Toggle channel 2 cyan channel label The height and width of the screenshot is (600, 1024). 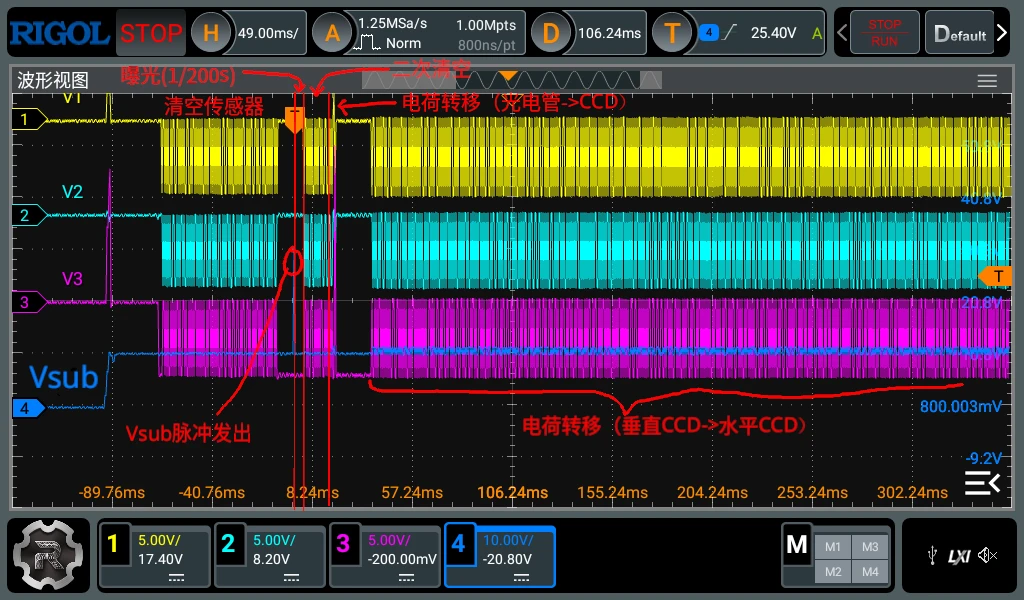228,543
